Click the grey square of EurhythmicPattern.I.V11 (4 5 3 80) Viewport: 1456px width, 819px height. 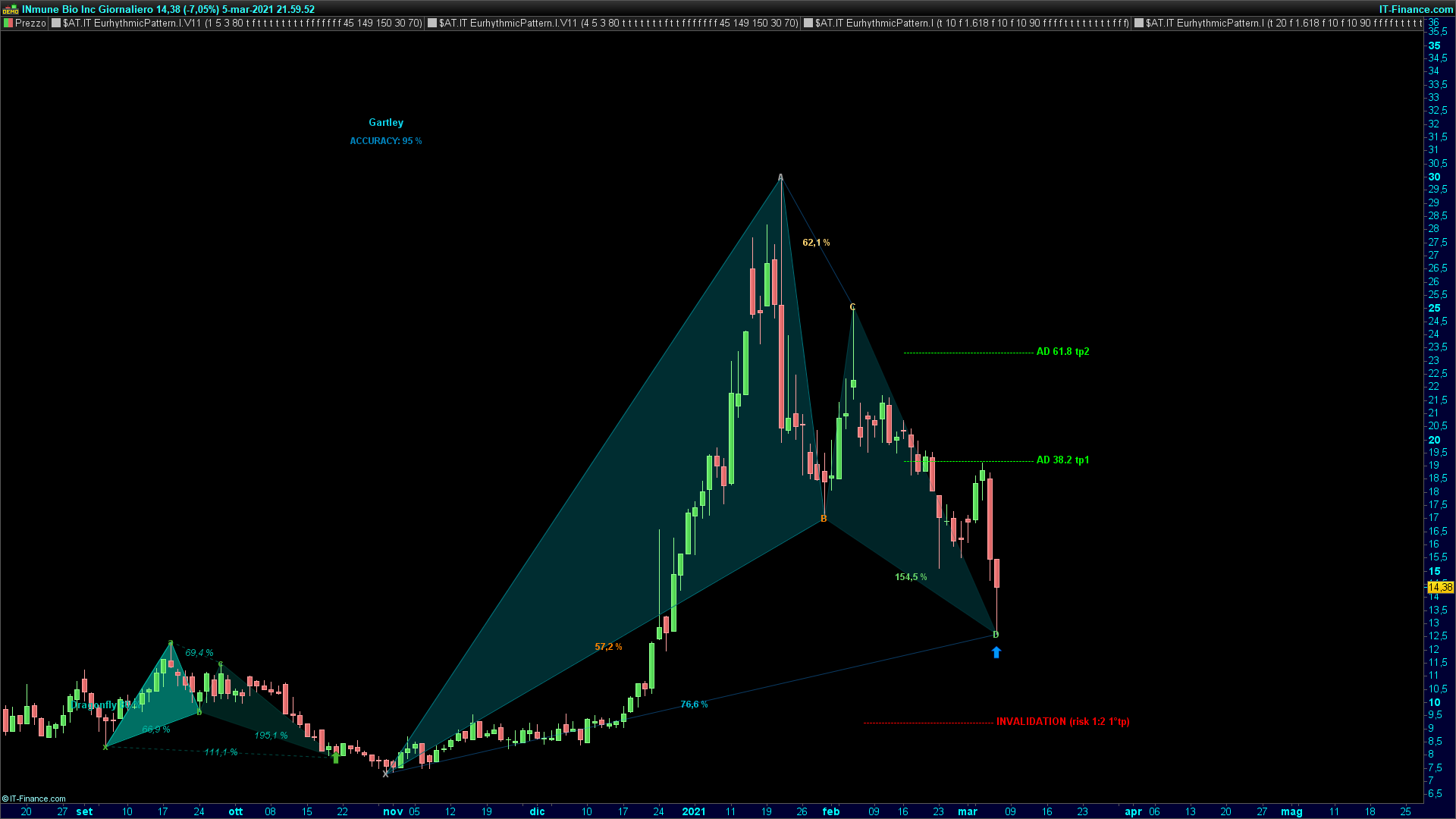[x=432, y=24]
